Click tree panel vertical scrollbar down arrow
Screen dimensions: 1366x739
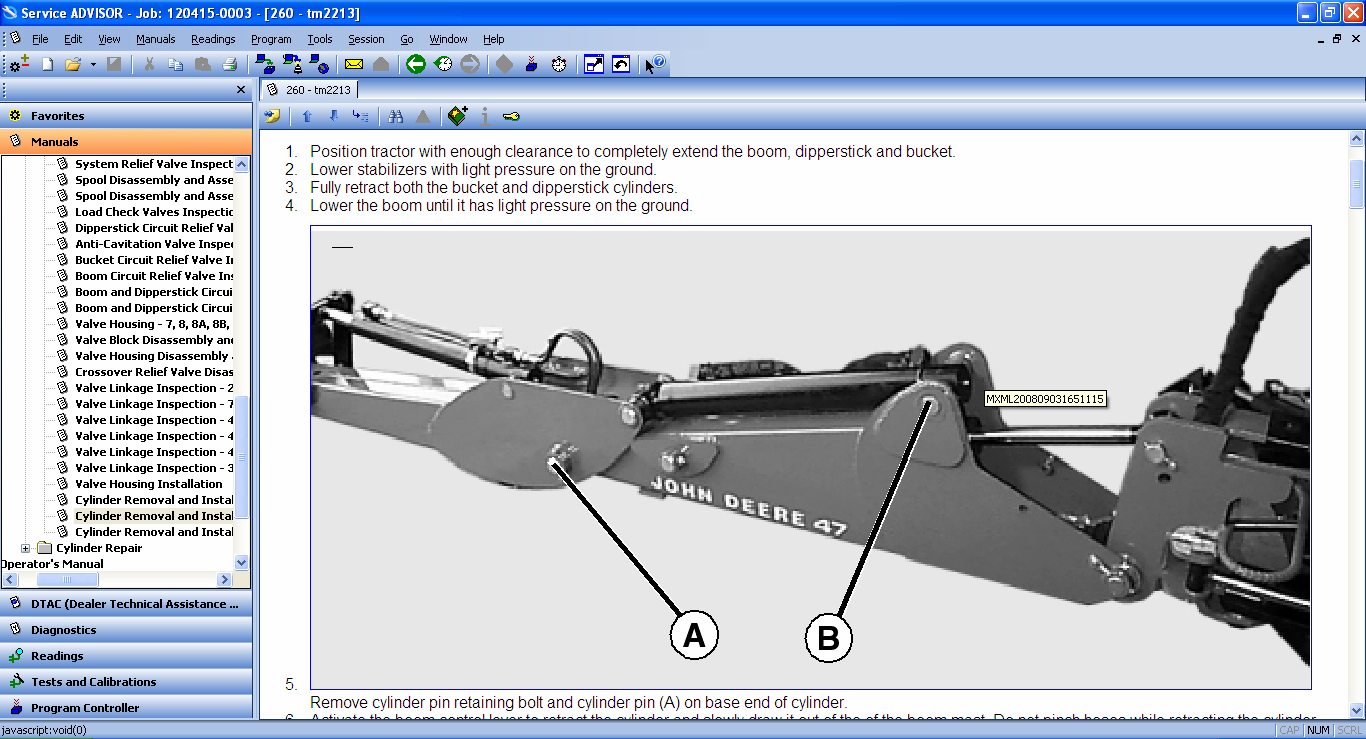[241, 563]
